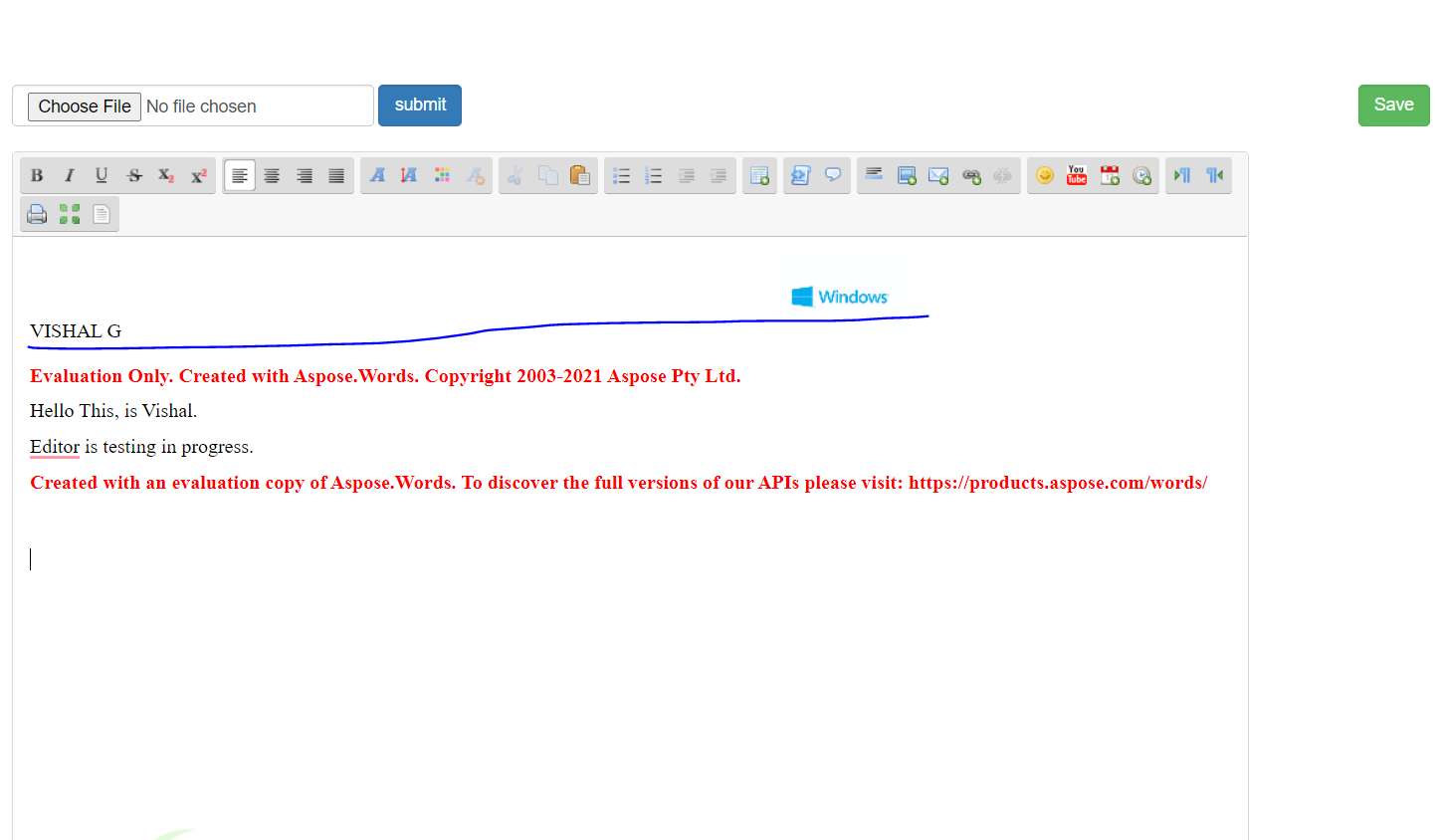
Task: Insert a YouTube video
Action: coord(1077,176)
